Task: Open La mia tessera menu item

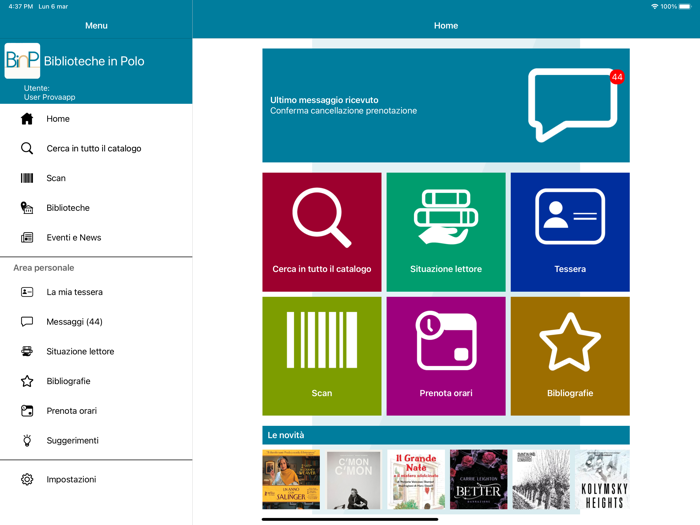Action: 96,292
